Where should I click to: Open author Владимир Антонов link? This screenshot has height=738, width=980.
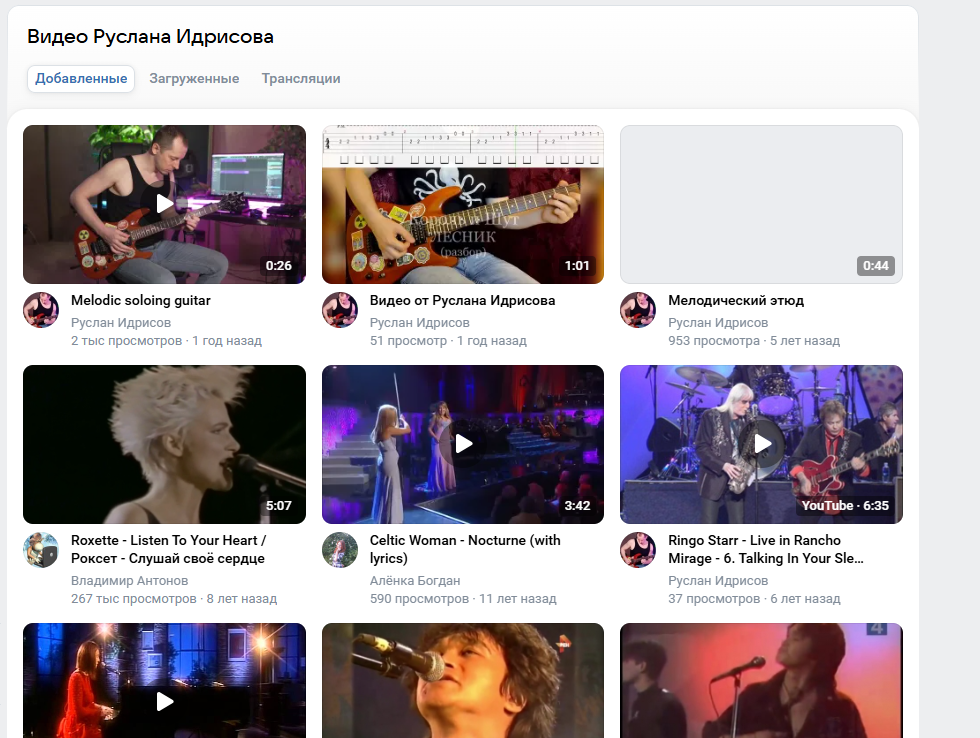tap(129, 581)
